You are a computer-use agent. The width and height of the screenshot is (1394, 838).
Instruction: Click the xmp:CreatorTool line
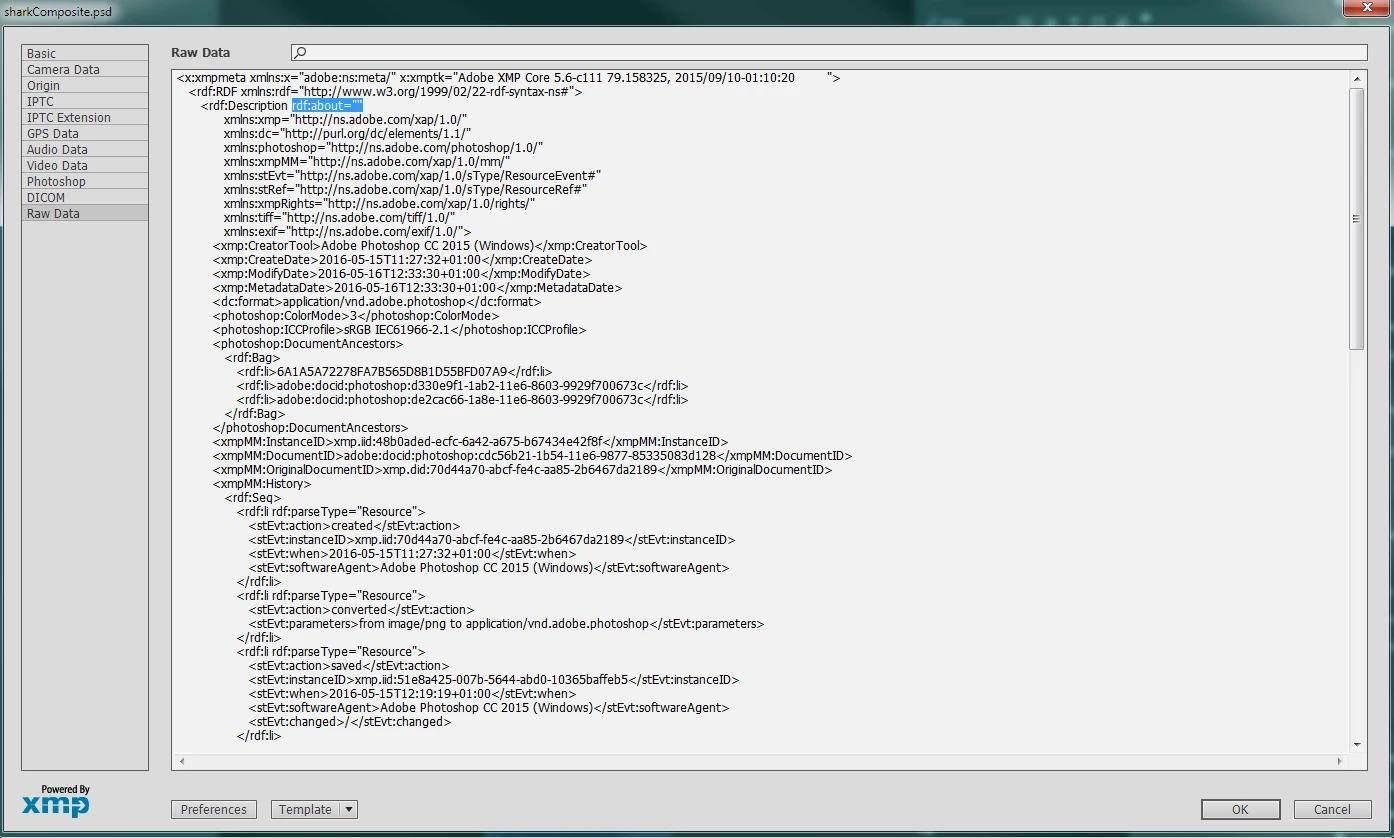[430, 245]
